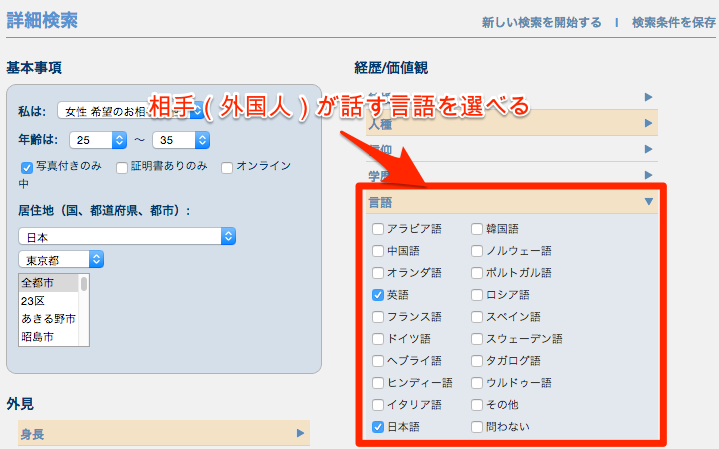Expand the 人種 section arrow
The image size is (719, 449).
(648, 124)
